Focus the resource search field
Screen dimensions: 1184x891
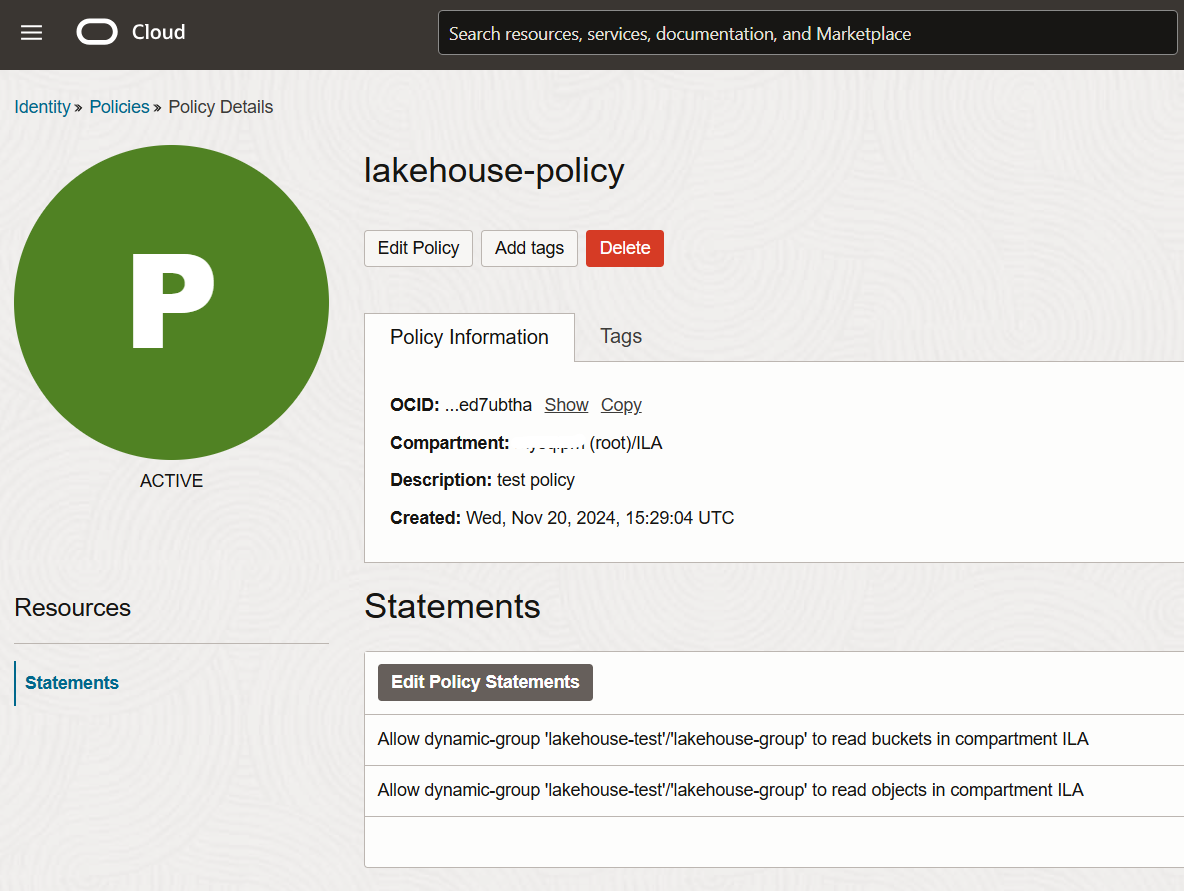[807, 33]
